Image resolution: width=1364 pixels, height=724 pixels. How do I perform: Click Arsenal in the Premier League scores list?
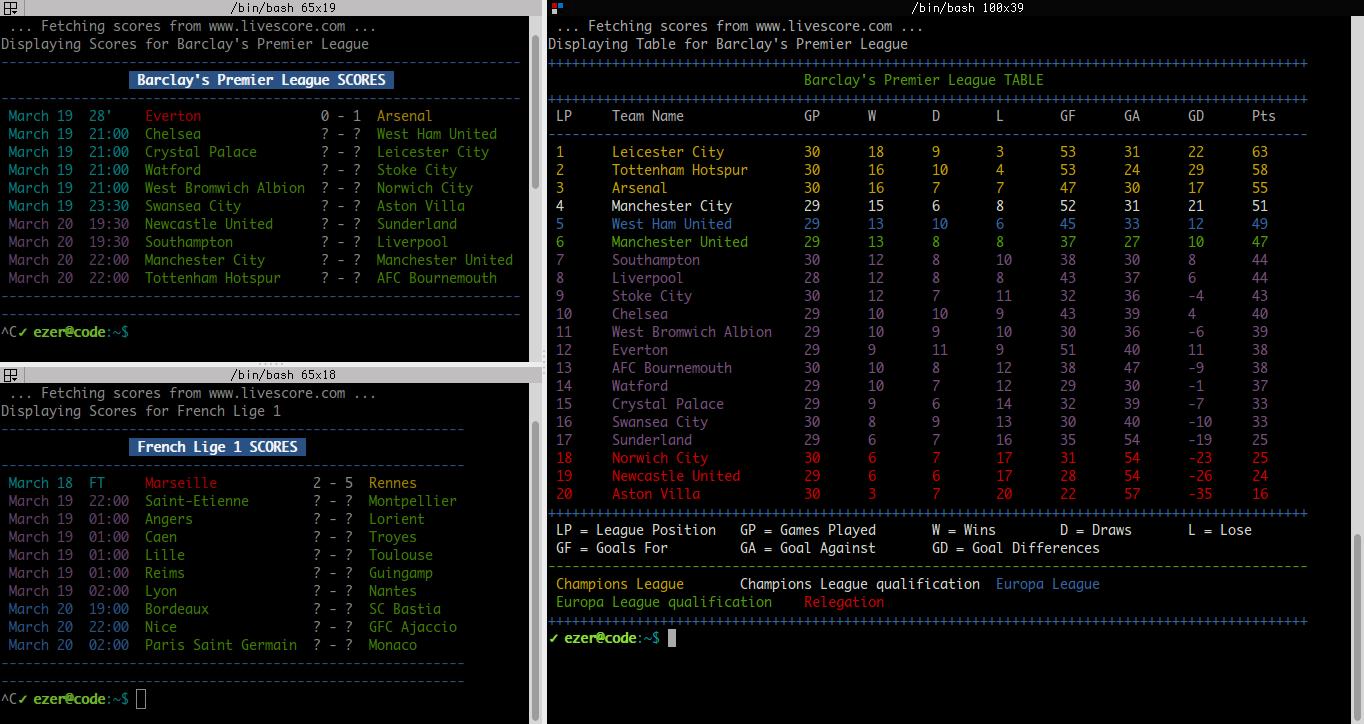(404, 116)
